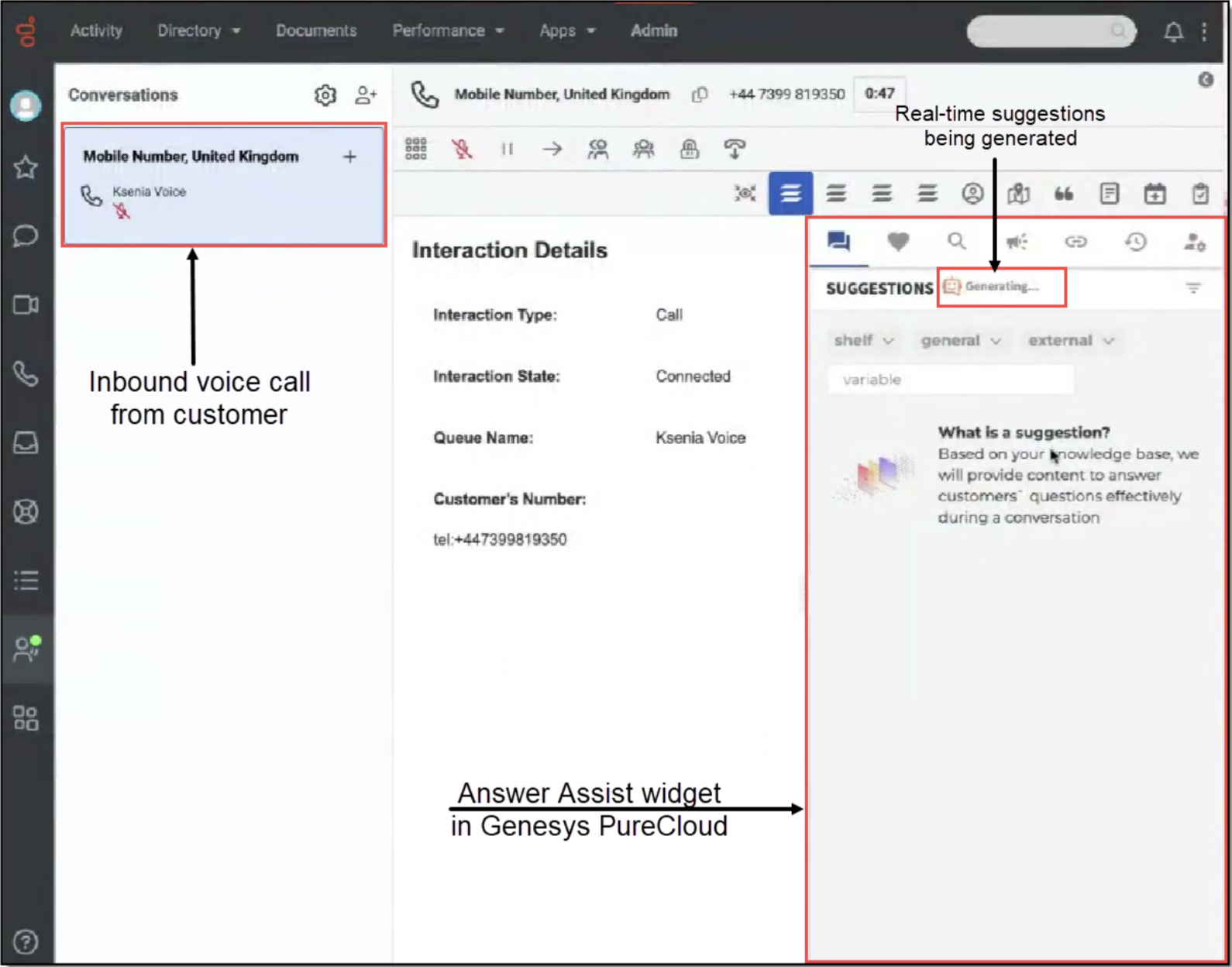Switch to favorites heart tab
Viewport: 1232px width, 967px height.
[x=898, y=242]
